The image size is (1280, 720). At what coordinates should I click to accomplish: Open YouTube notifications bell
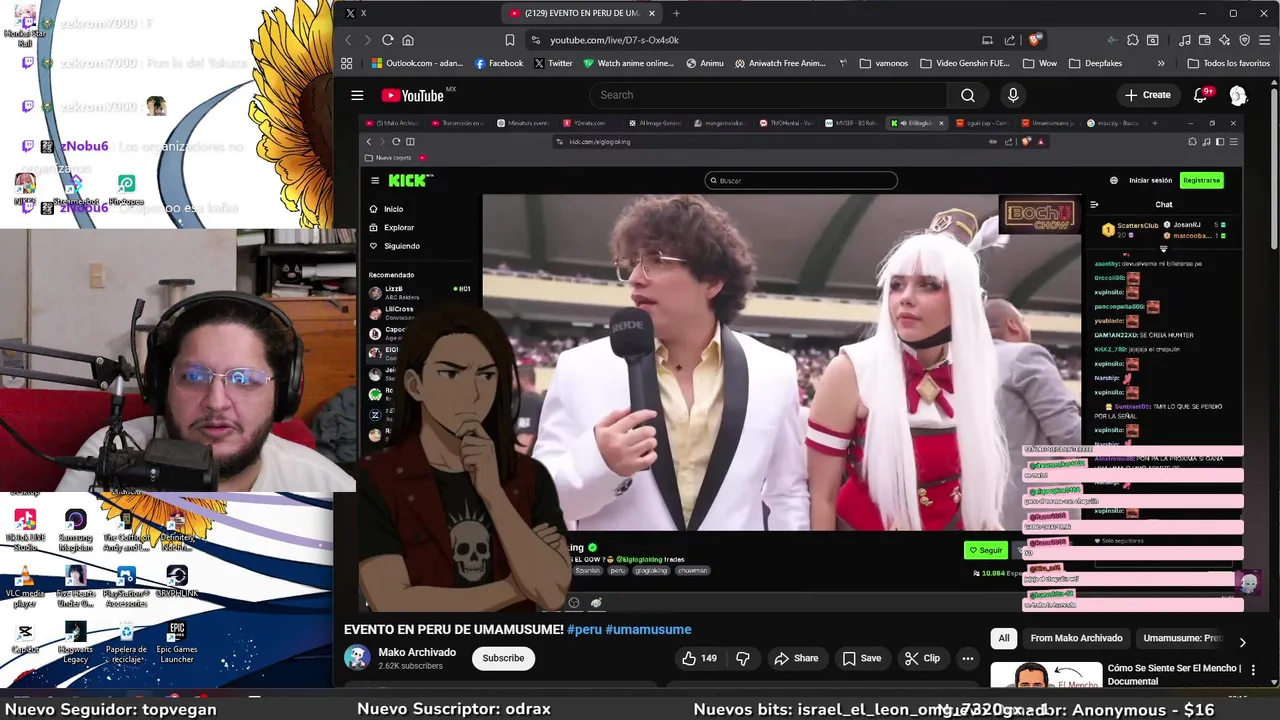(x=1201, y=95)
